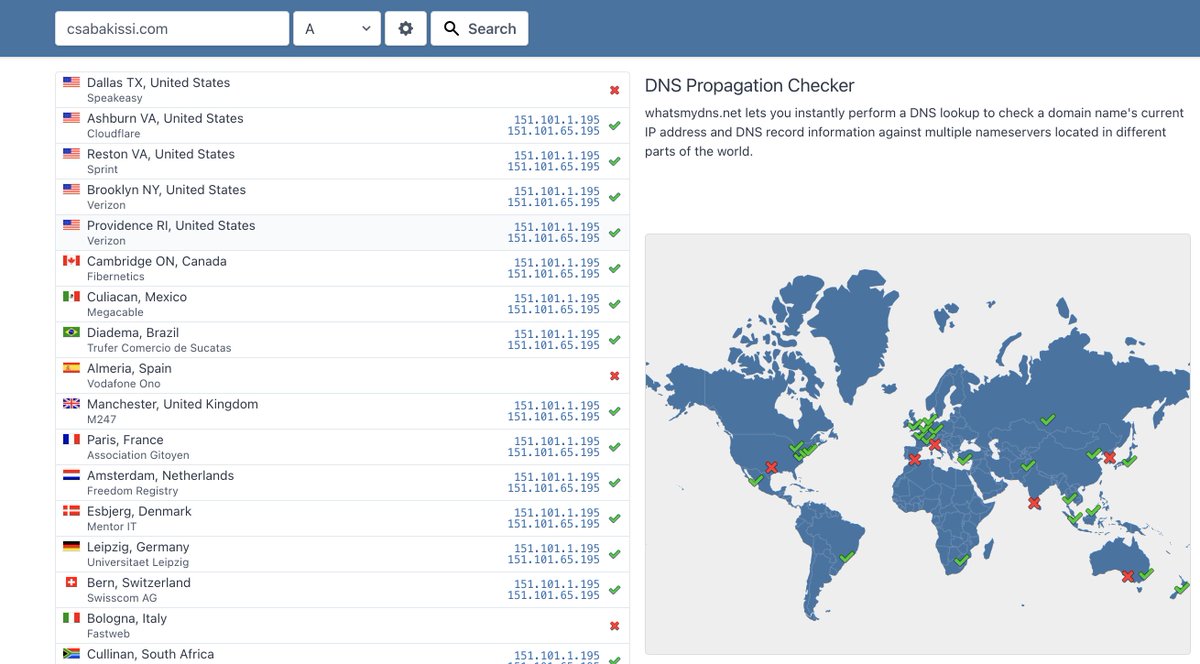This screenshot has height=664, width=1200.
Task: Click the green check for Diadema, Brazil
Action: 614,340
